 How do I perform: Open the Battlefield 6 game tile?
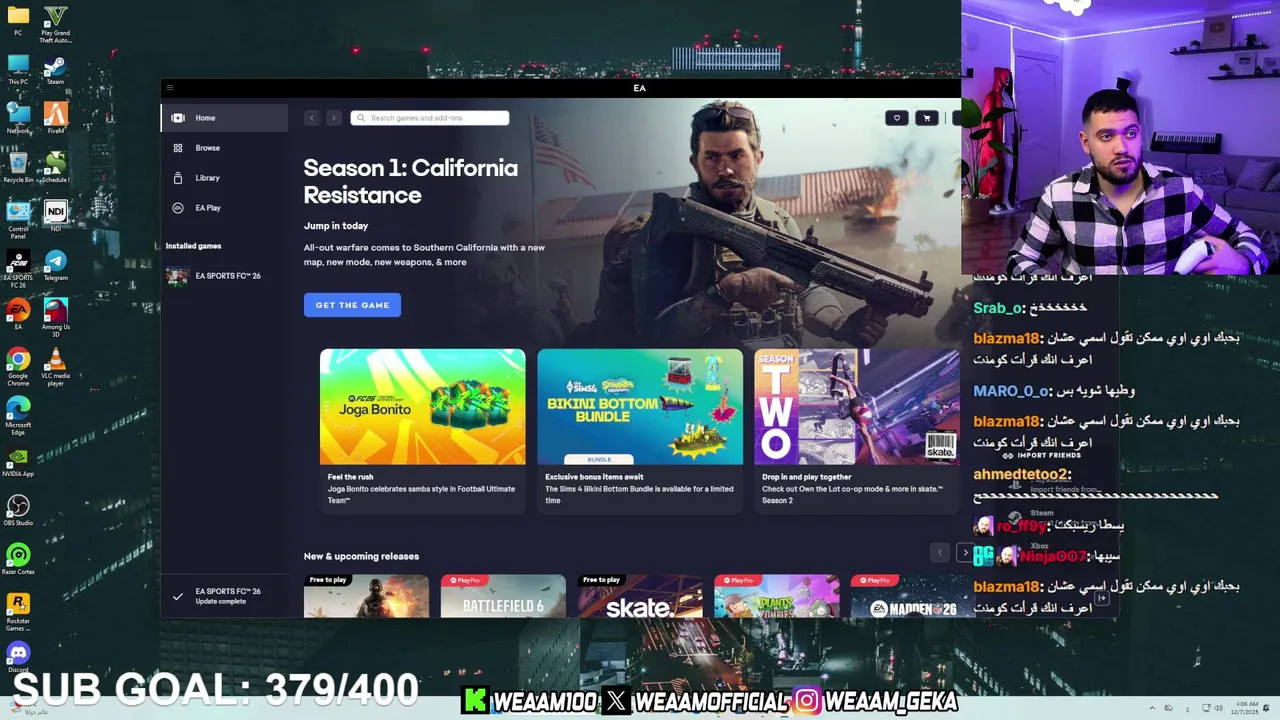503,596
